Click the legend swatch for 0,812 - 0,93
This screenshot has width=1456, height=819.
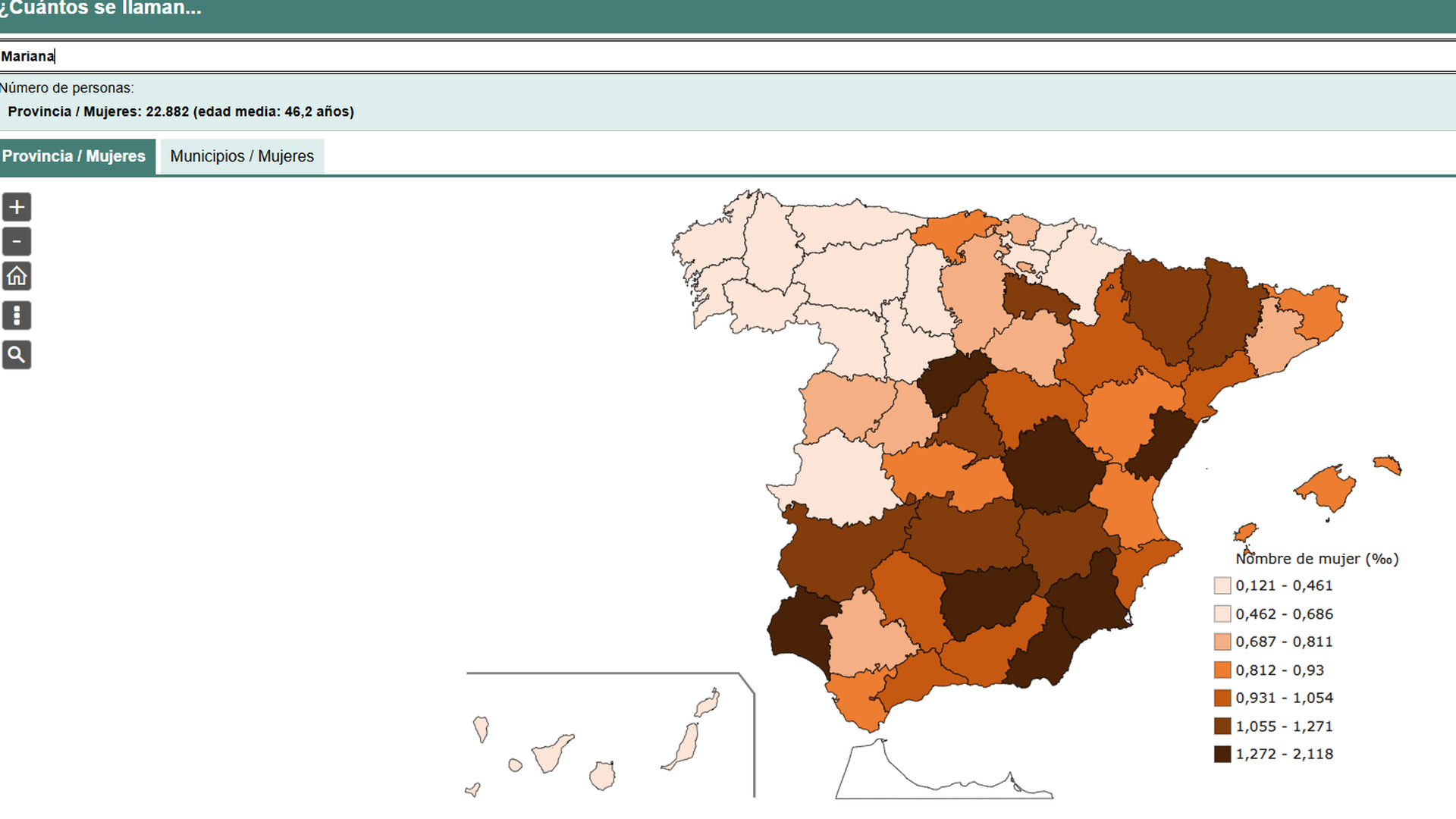pos(1222,670)
